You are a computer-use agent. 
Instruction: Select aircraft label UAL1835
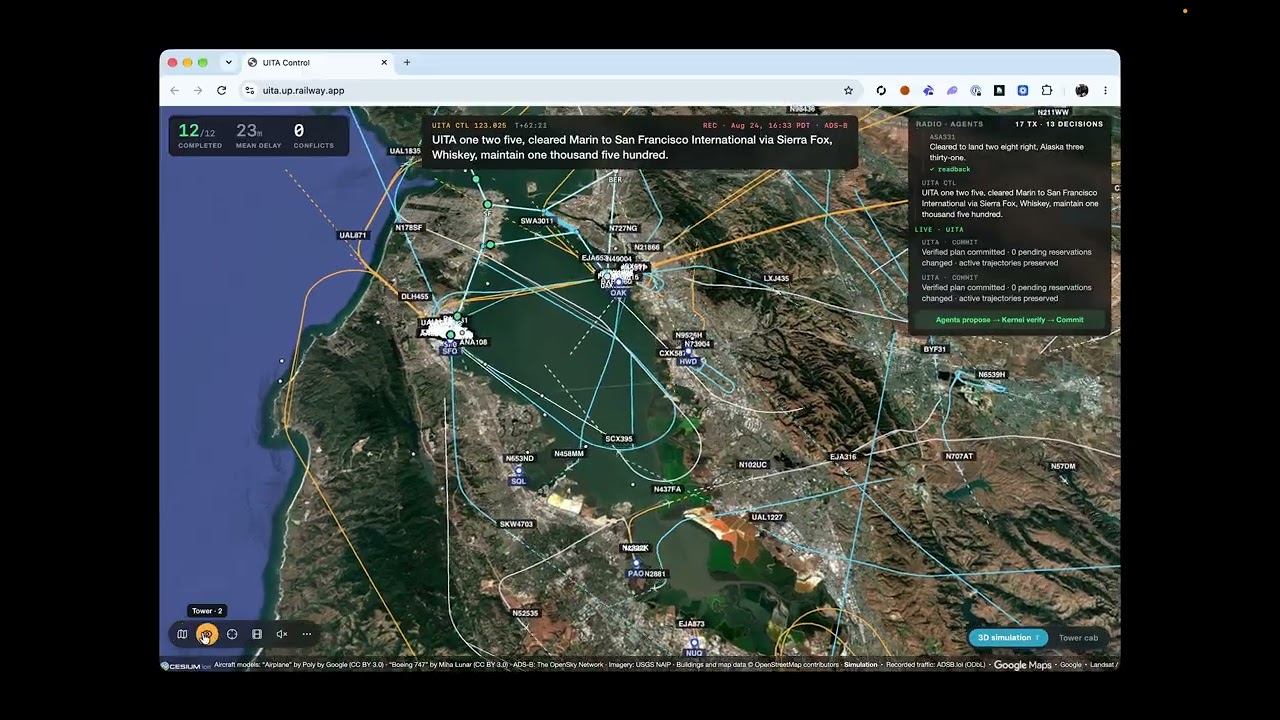pos(405,151)
